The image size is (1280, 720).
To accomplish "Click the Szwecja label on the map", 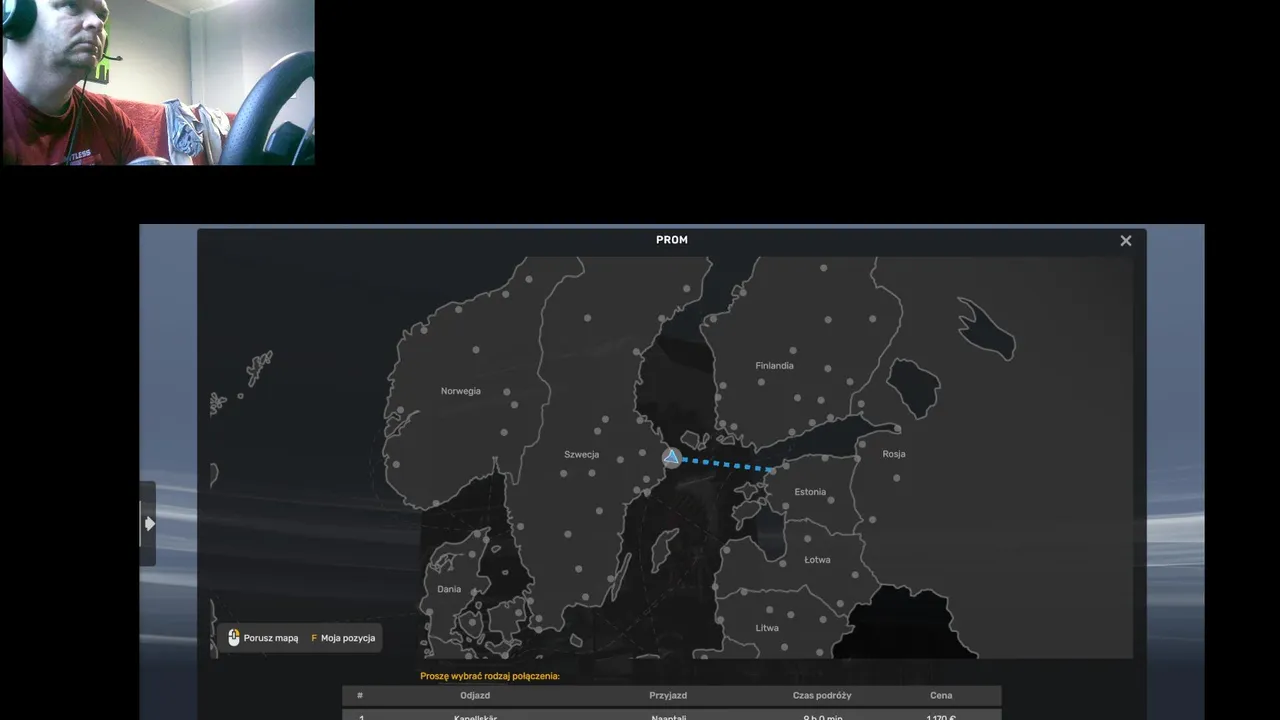I will point(581,454).
